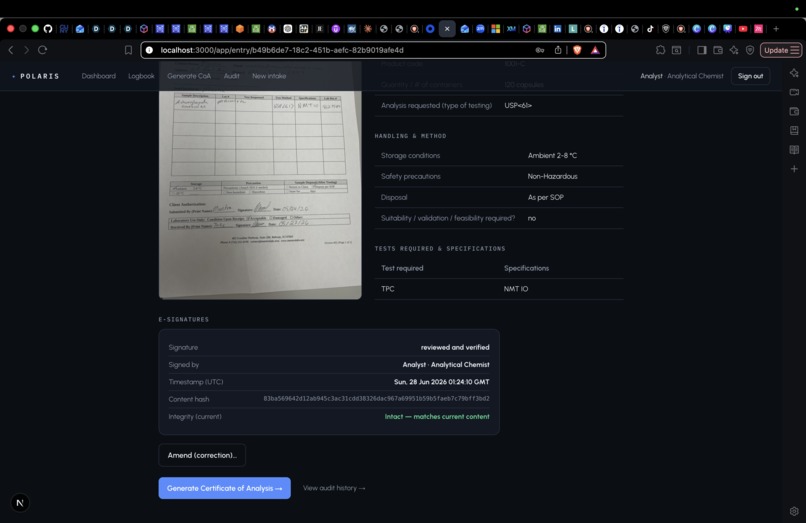Open the Bookmarks panel icon in right sidebar
This screenshot has height=523, width=806.
pos(794,131)
